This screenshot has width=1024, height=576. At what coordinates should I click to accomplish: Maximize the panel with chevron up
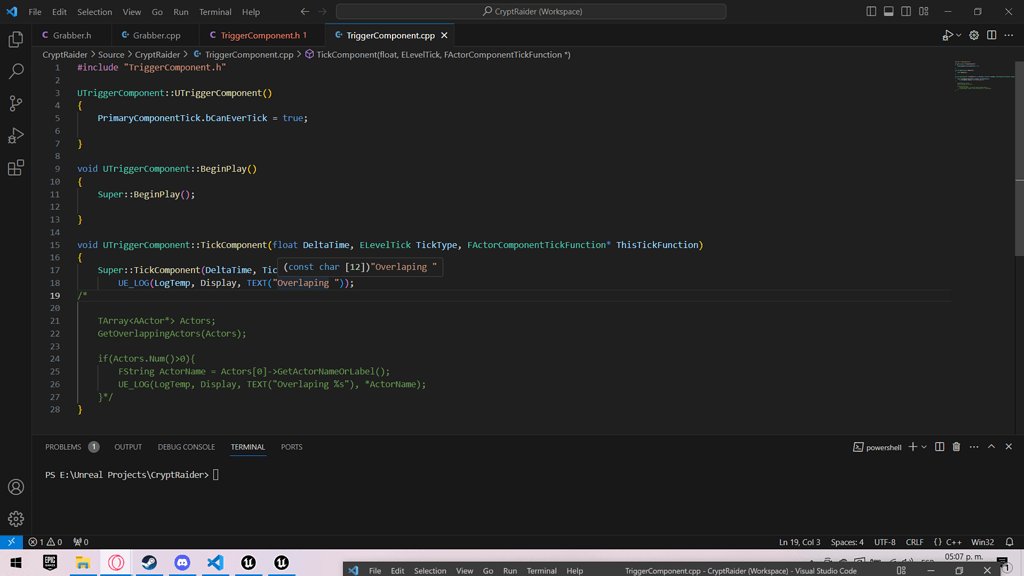click(x=991, y=447)
